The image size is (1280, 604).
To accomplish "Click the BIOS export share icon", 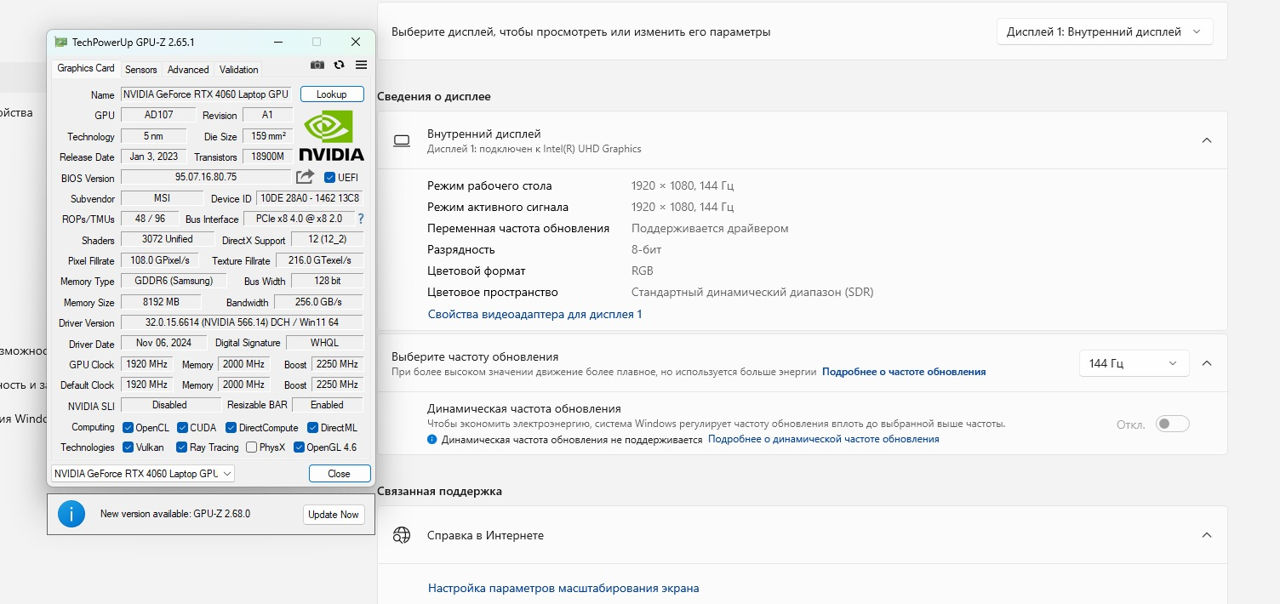I will pos(305,177).
